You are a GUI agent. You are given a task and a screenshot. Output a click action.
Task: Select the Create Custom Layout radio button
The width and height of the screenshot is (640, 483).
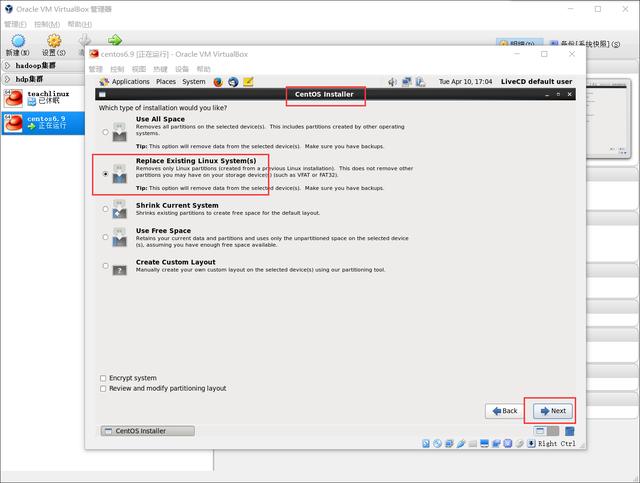pyautogui.click(x=105, y=266)
